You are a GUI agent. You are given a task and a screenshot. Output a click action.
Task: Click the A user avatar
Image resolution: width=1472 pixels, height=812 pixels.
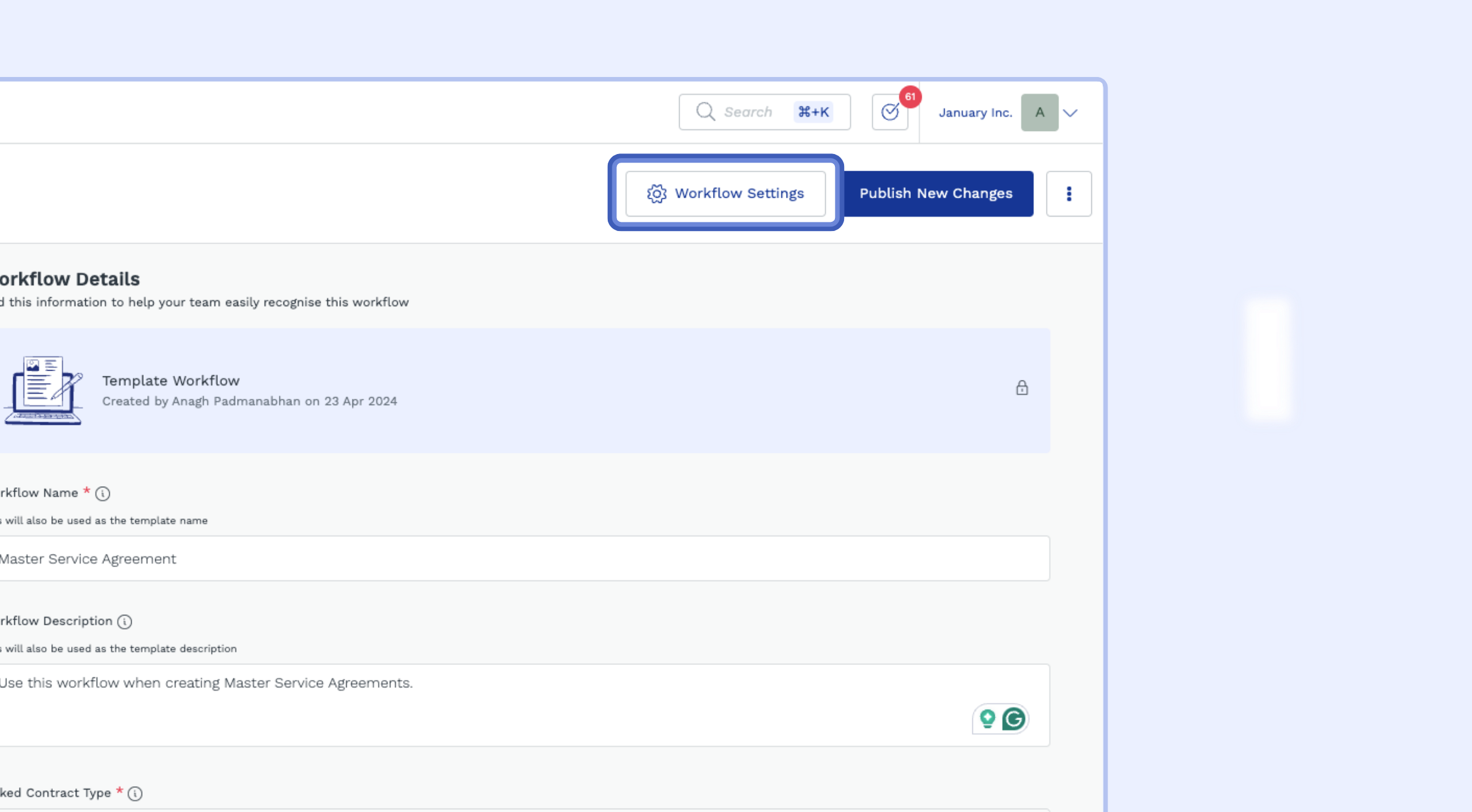1039,113
